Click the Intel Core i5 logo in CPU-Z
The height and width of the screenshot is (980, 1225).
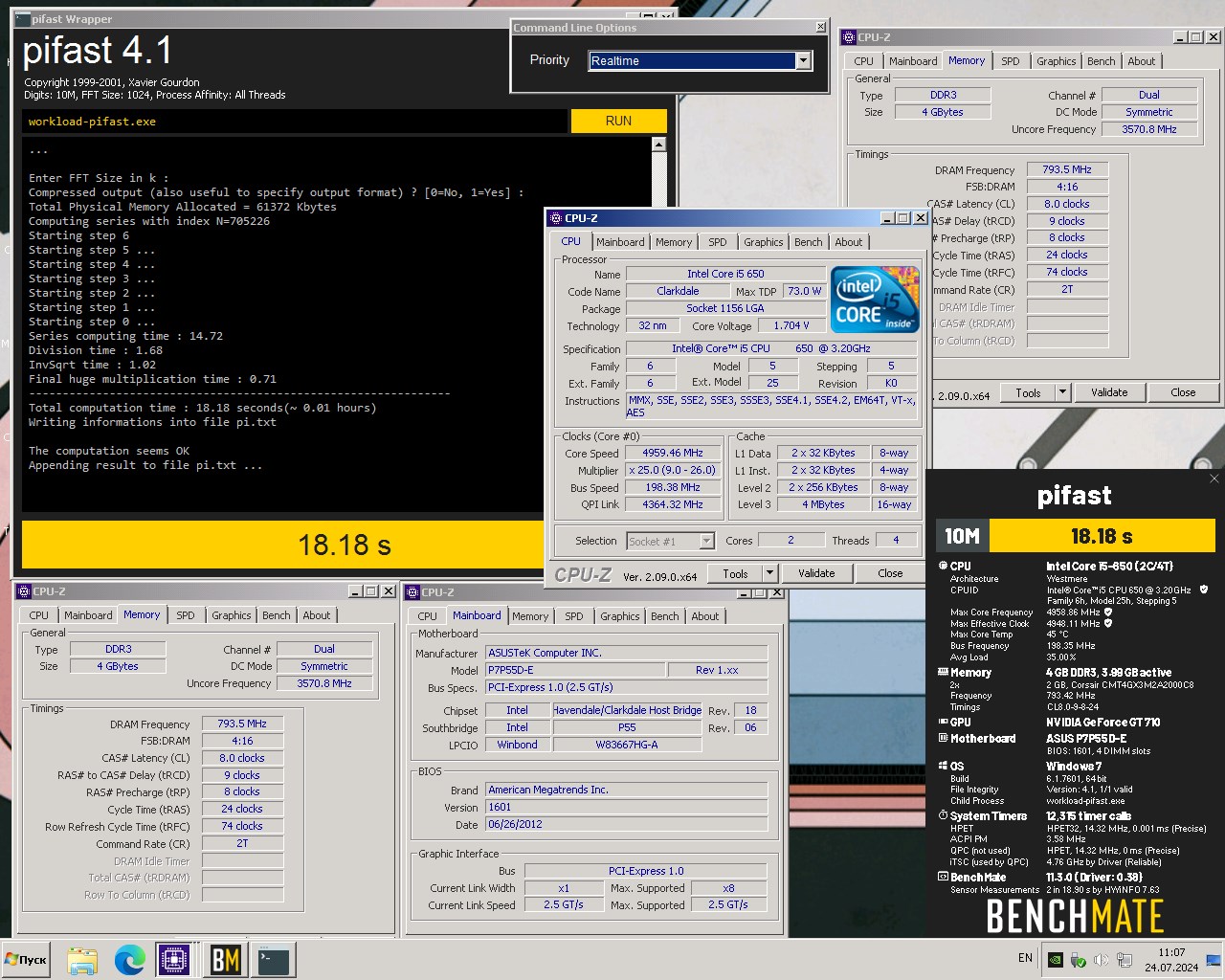(x=875, y=300)
